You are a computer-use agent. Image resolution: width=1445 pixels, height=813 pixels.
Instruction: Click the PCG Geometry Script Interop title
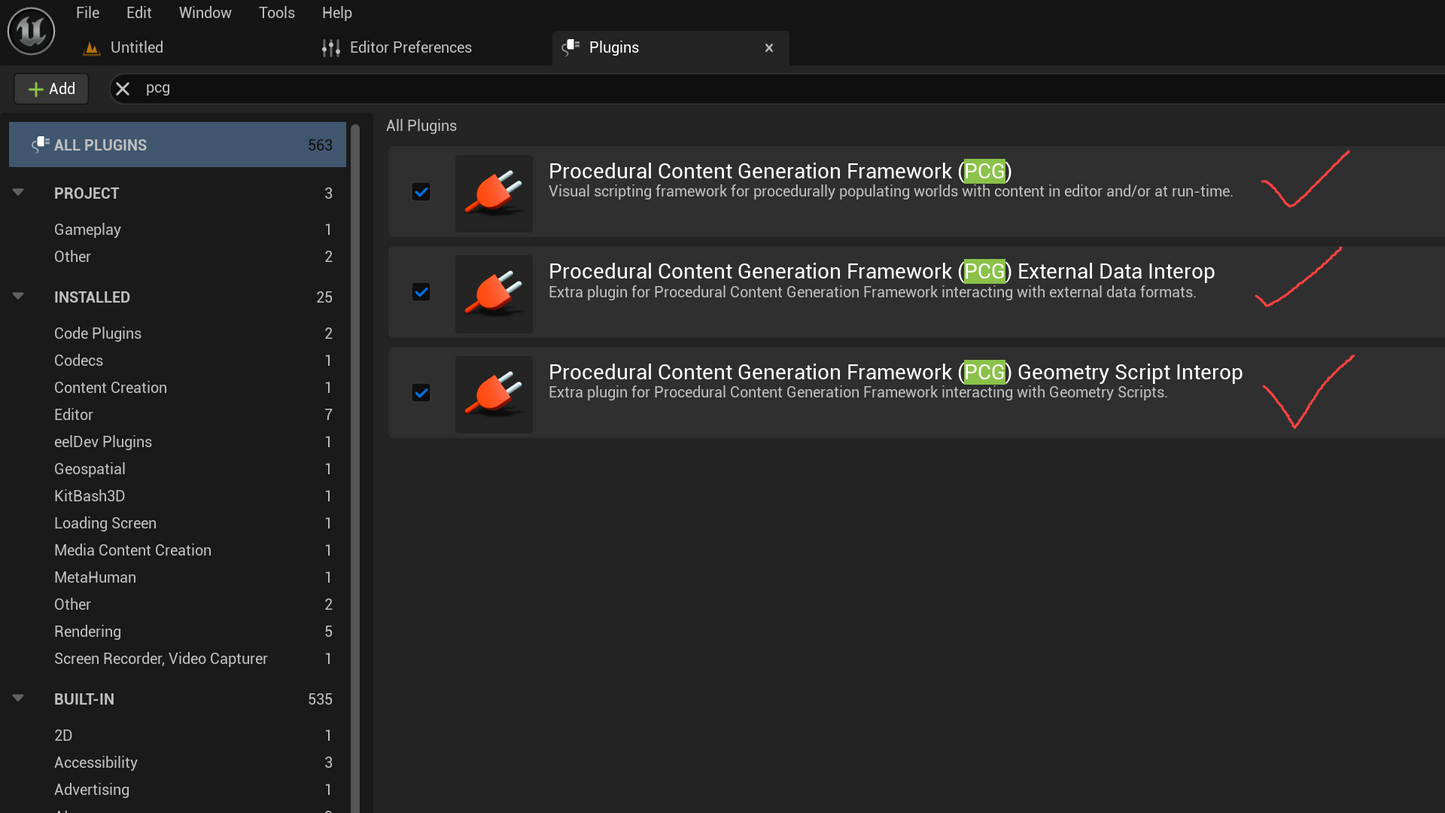[896, 372]
